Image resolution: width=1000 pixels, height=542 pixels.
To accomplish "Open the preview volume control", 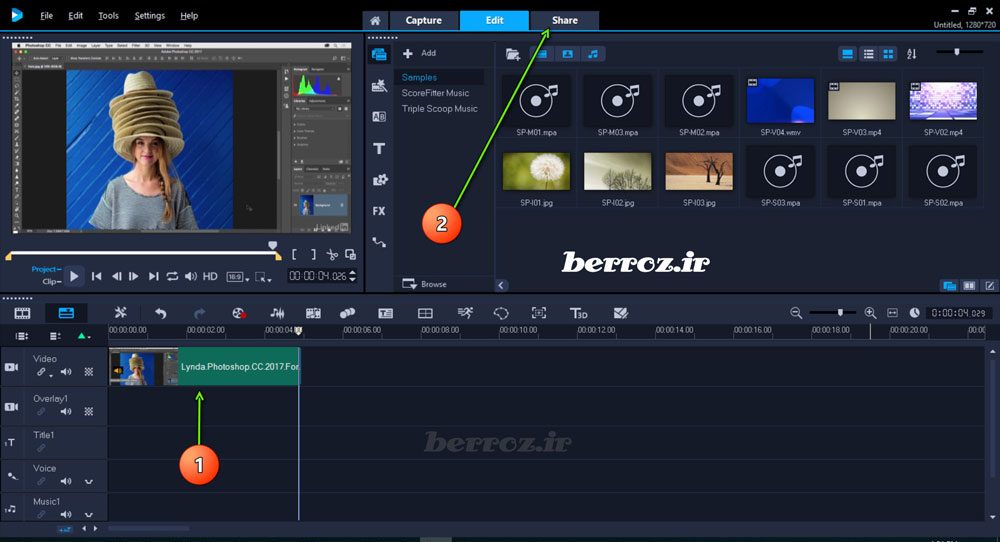I will pos(191,276).
